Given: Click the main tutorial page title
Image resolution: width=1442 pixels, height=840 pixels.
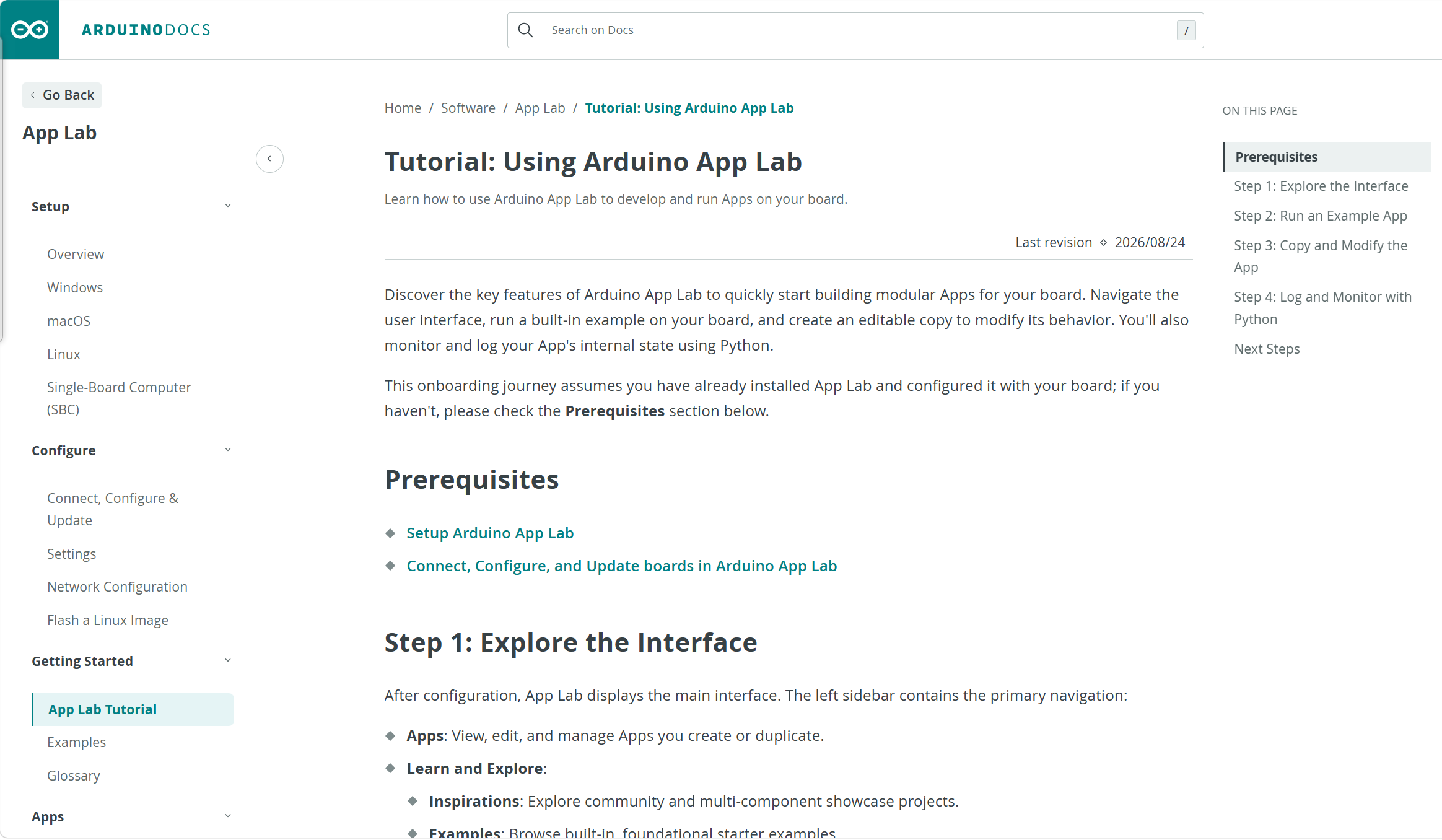Looking at the screenshot, I should 593,162.
